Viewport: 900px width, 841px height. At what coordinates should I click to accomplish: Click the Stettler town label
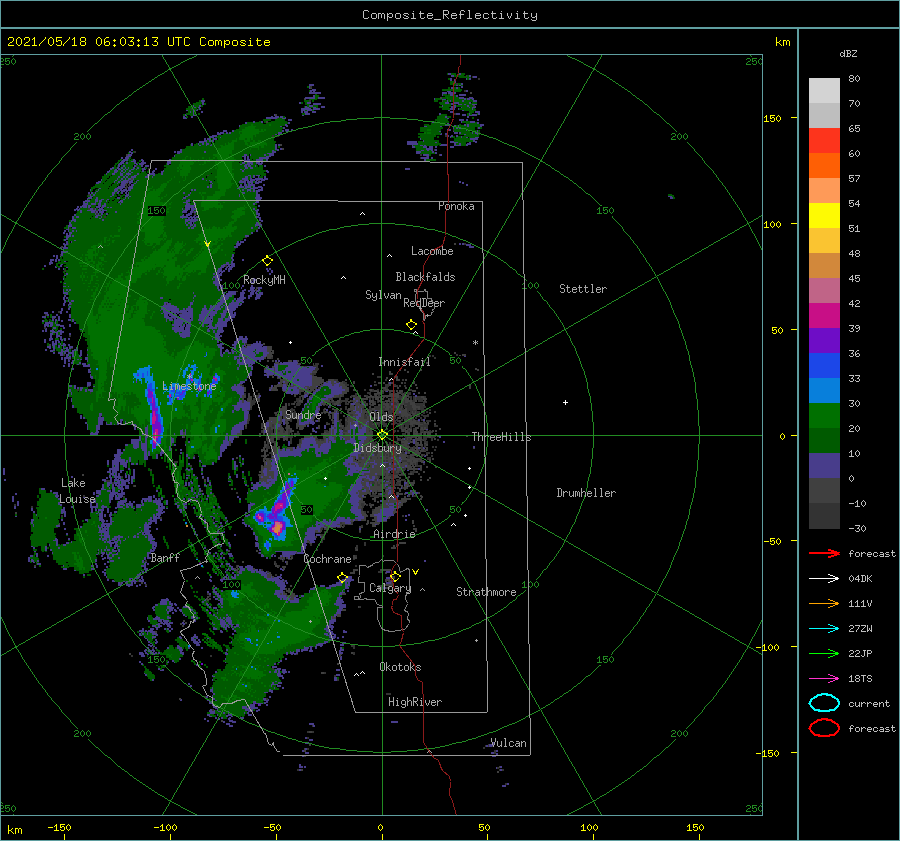click(583, 289)
